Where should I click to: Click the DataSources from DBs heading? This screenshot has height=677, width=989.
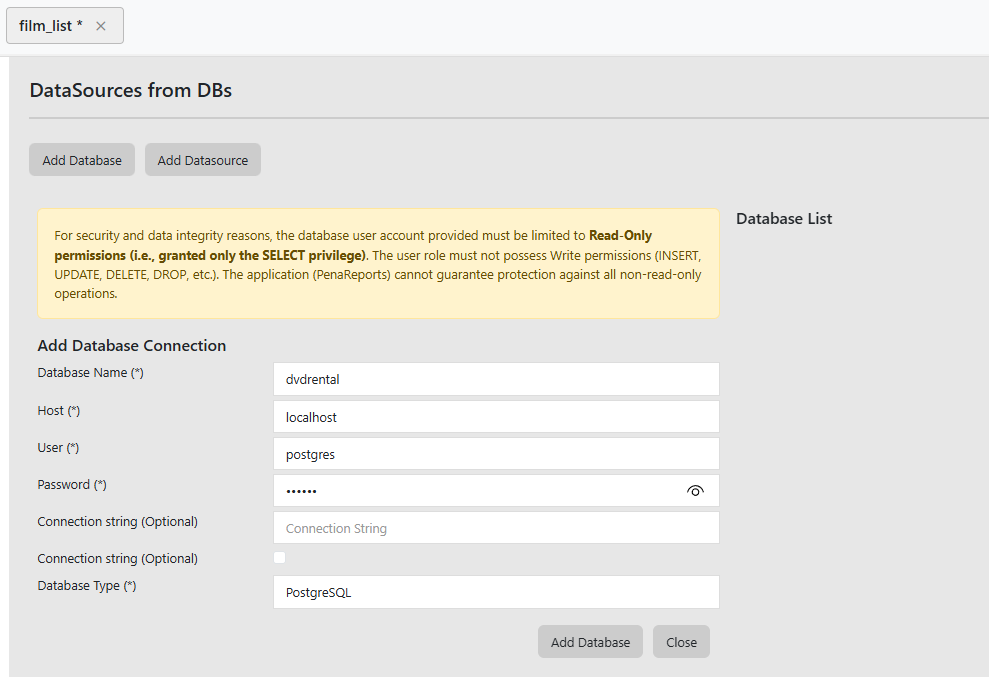point(130,90)
